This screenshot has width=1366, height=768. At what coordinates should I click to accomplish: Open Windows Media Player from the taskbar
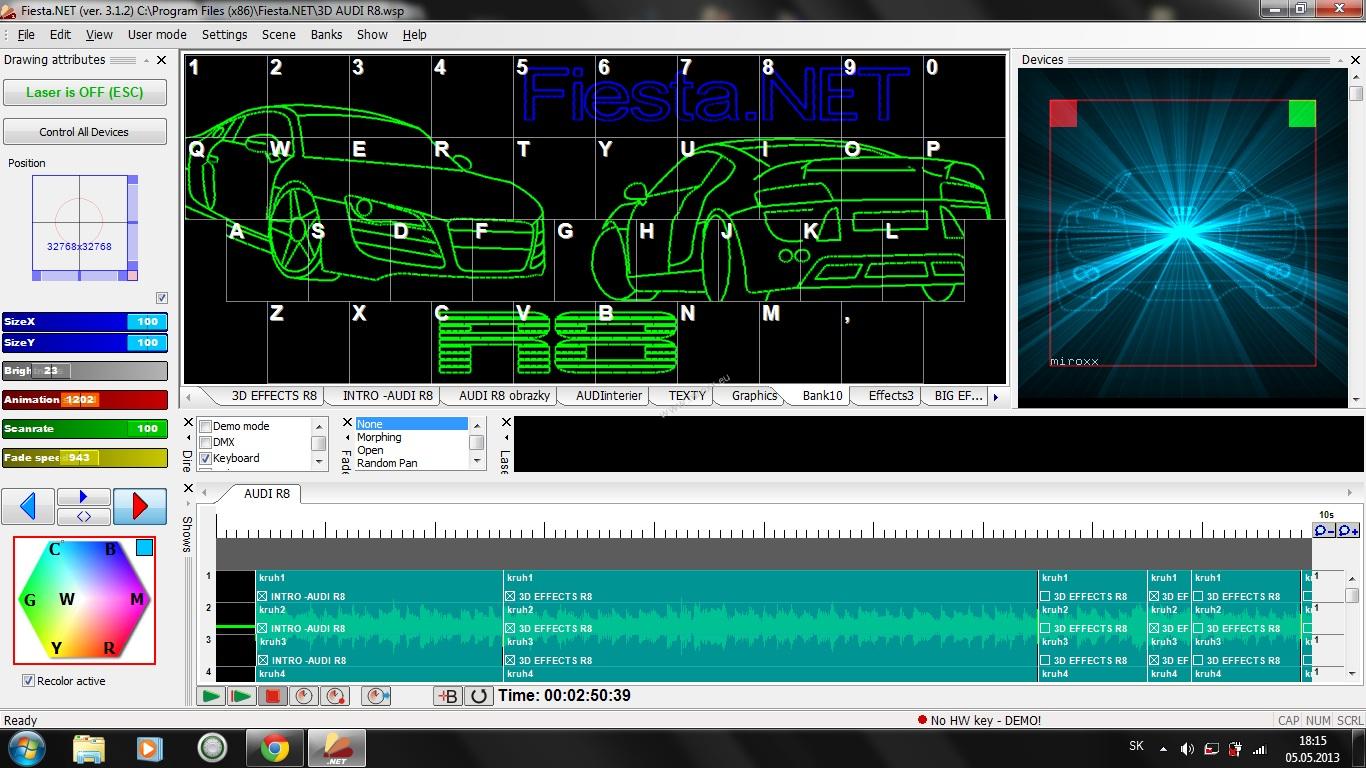[x=150, y=748]
